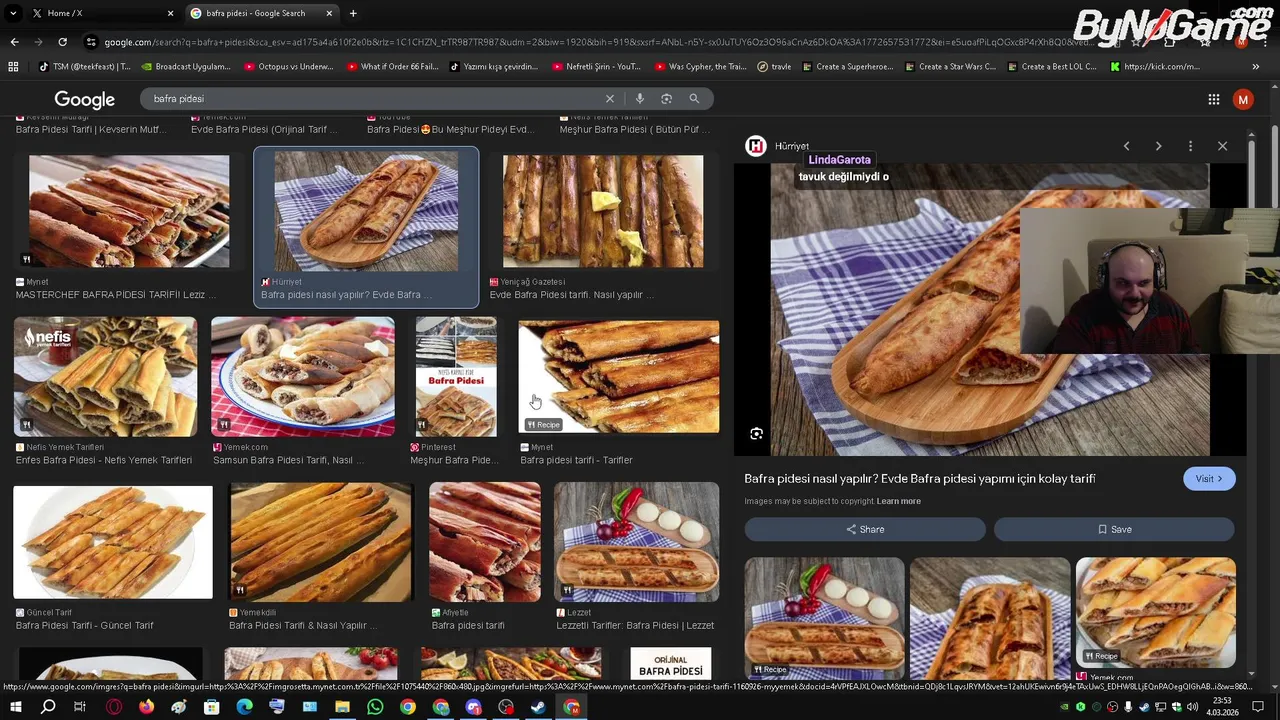Search inside image with lens icon
This screenshot has width=1280, height=720.
(x=756, y=434)
